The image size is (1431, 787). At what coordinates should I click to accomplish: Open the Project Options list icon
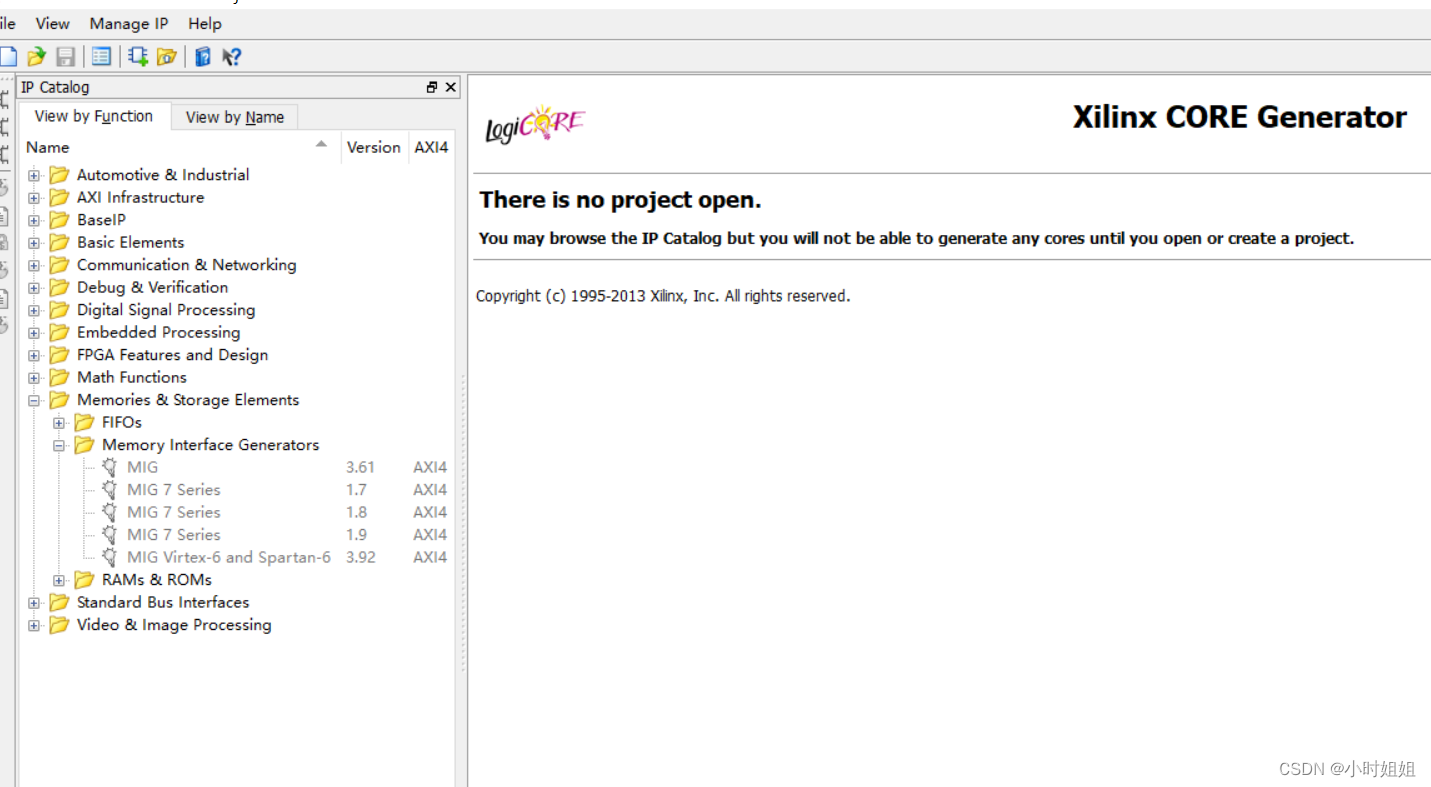[x=101, y=57]
